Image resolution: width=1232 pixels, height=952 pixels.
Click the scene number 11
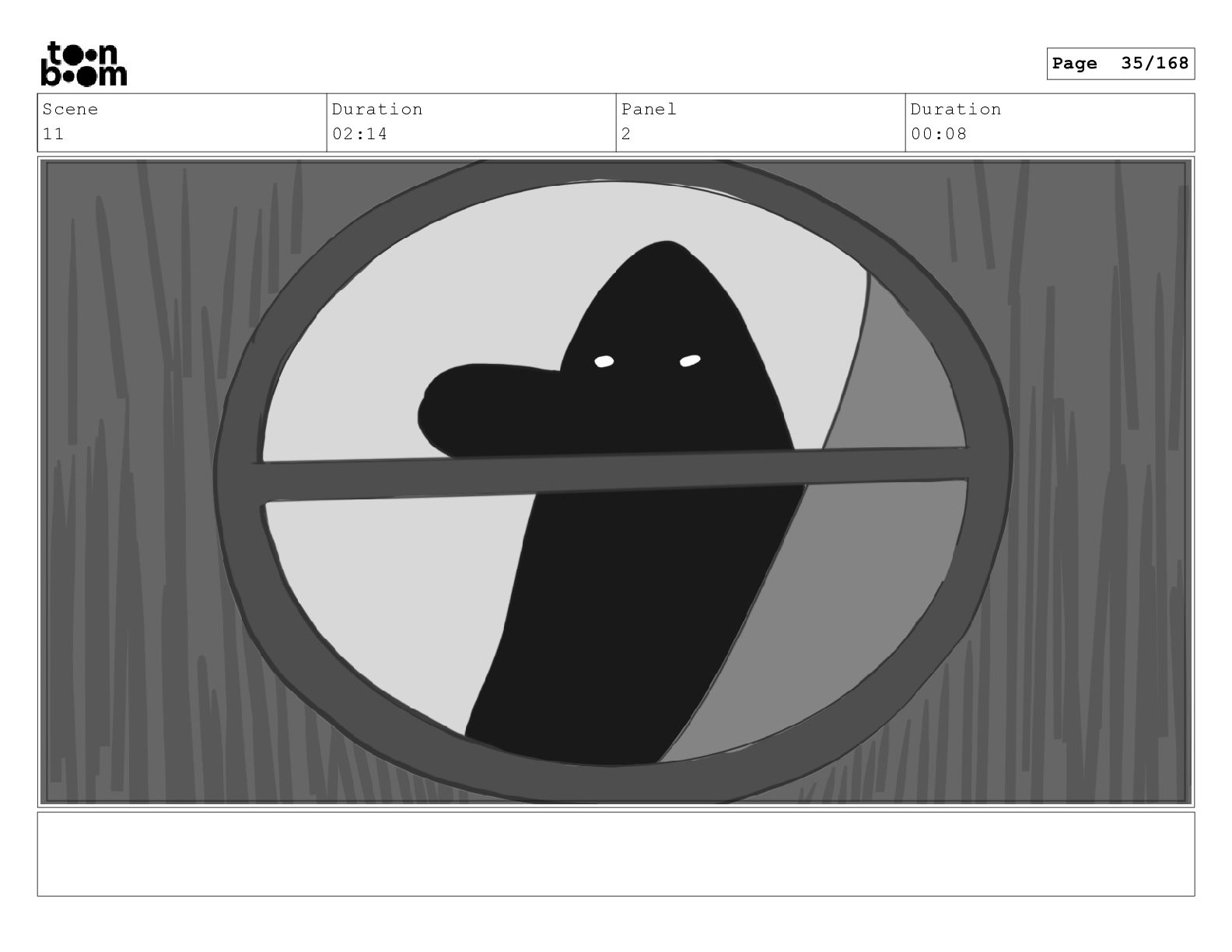point(53,134)
